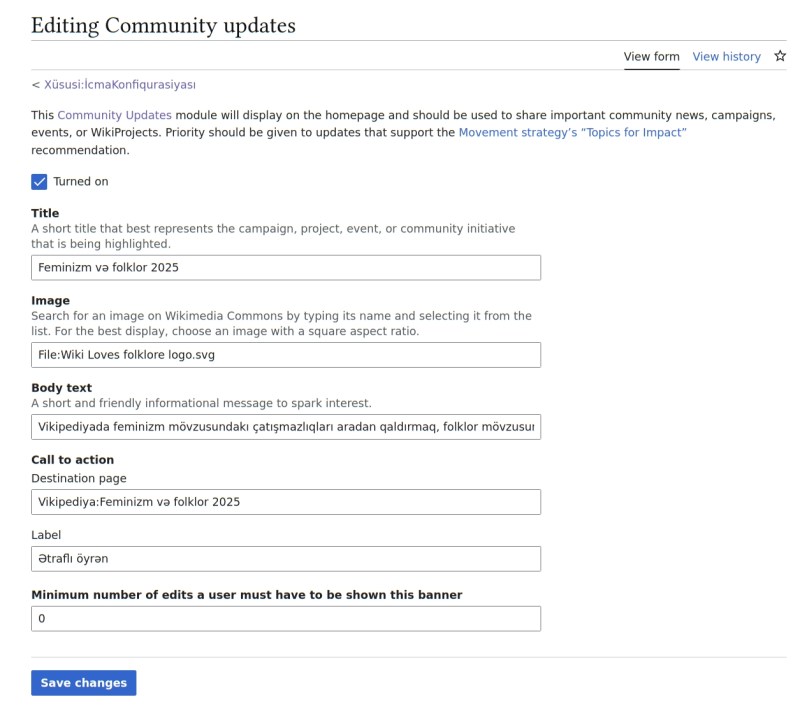Save changes to the form

pyautogui.click(x=84, y=683)
